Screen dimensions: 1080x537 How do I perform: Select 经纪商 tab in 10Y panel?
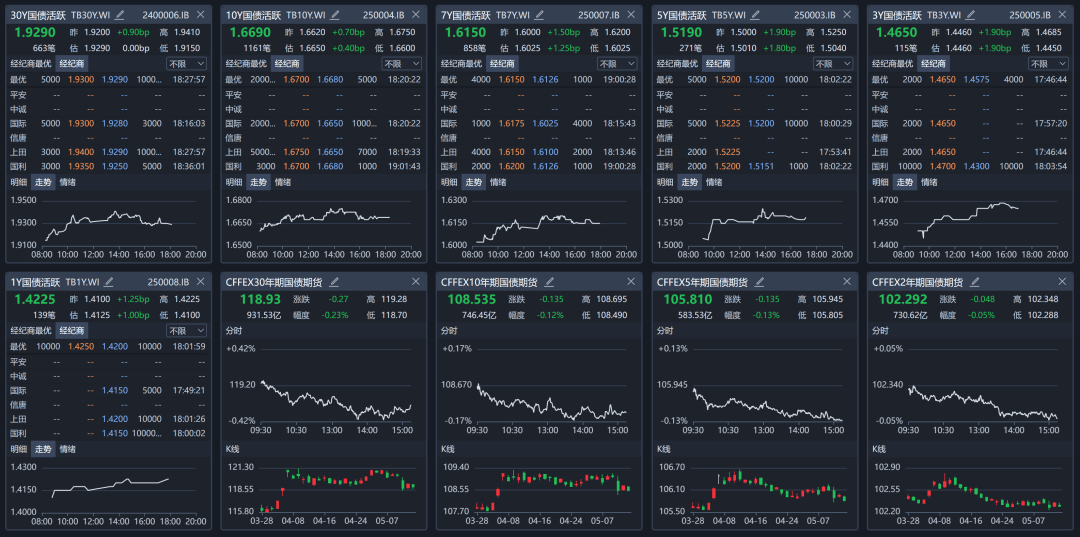[287, 63]
